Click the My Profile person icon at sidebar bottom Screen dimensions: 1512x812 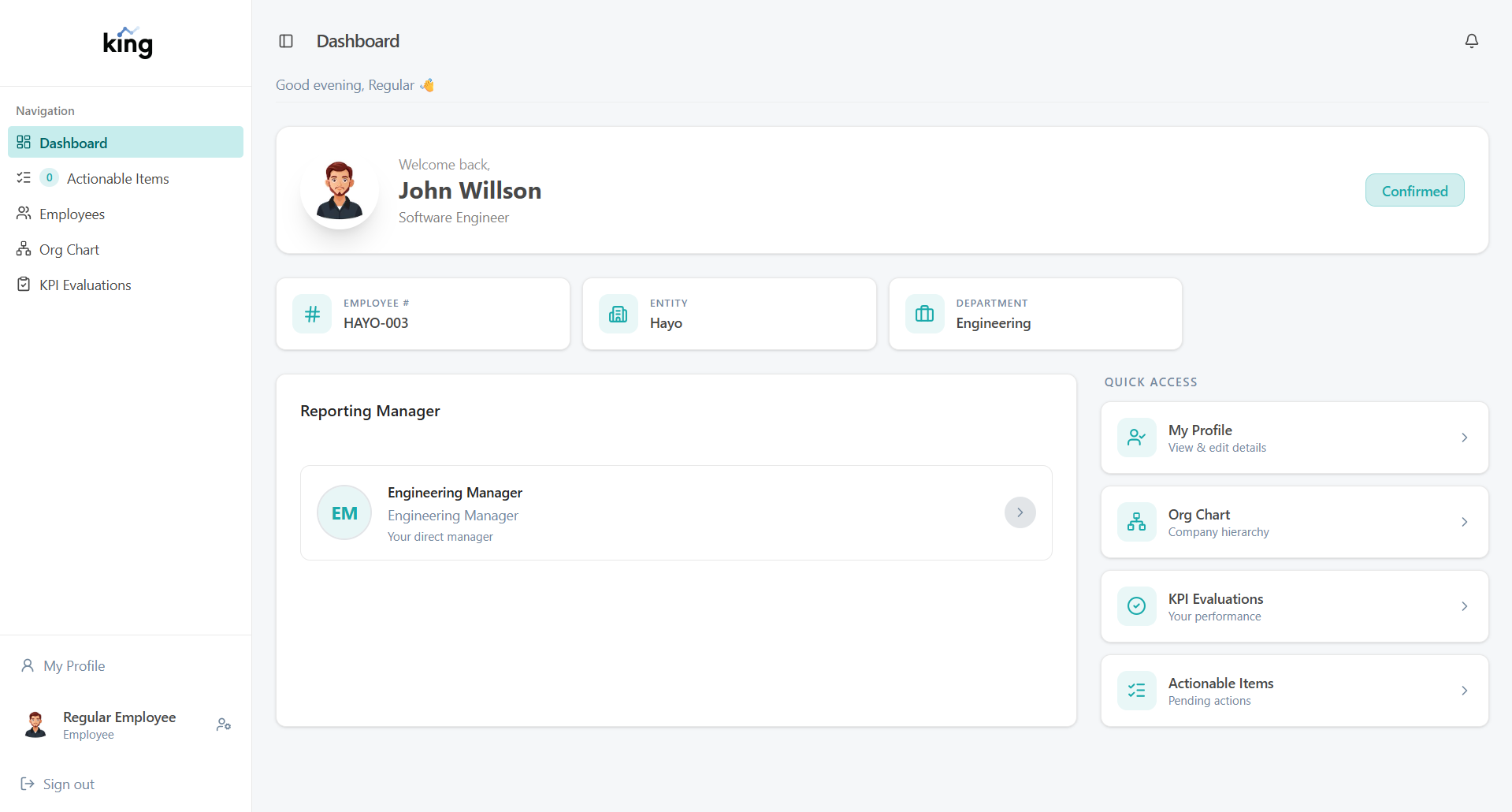click(x=28, y=665)
